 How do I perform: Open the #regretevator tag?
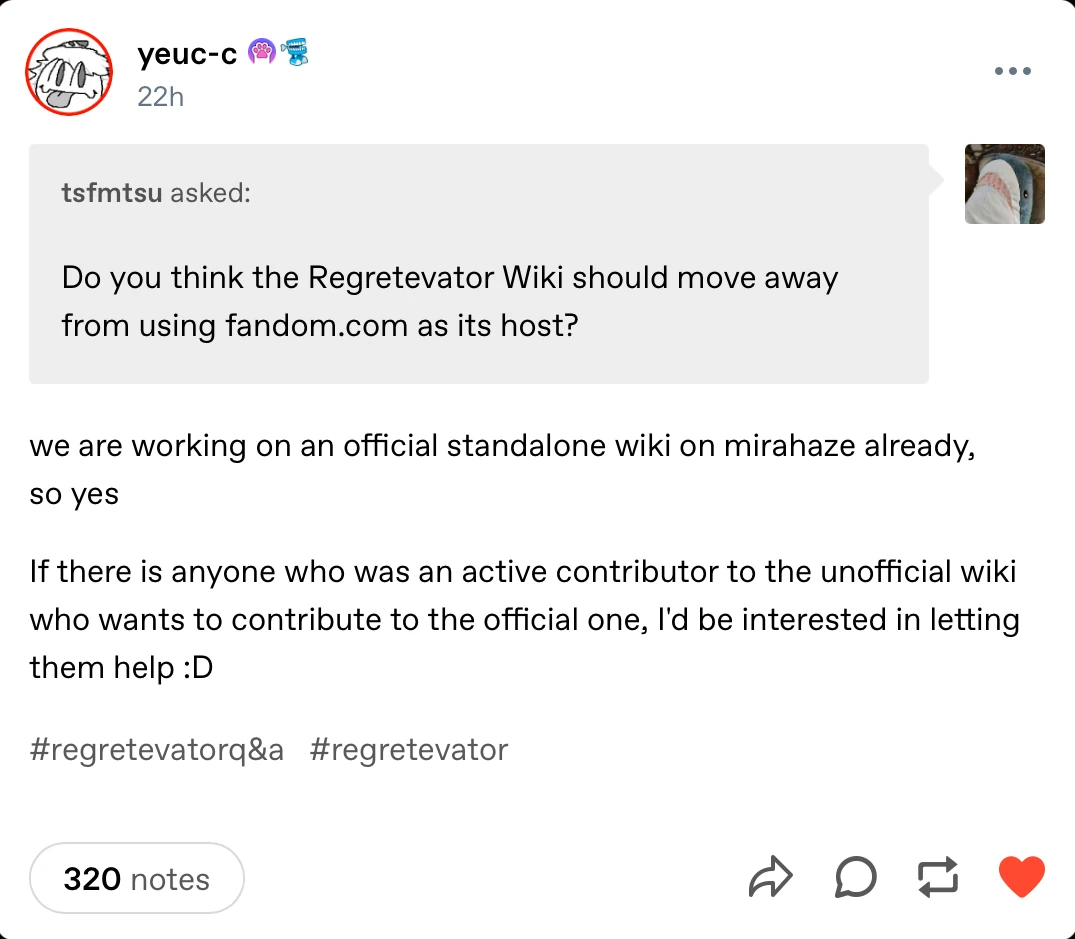409,749
